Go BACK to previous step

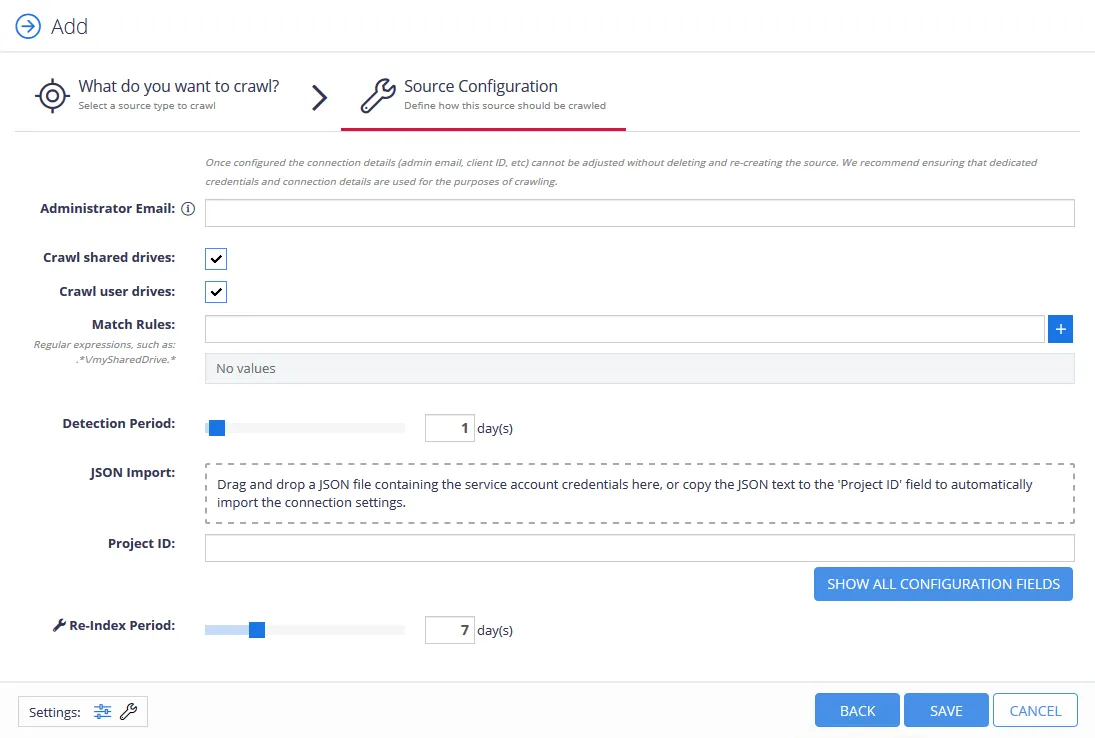coord(857,711)
